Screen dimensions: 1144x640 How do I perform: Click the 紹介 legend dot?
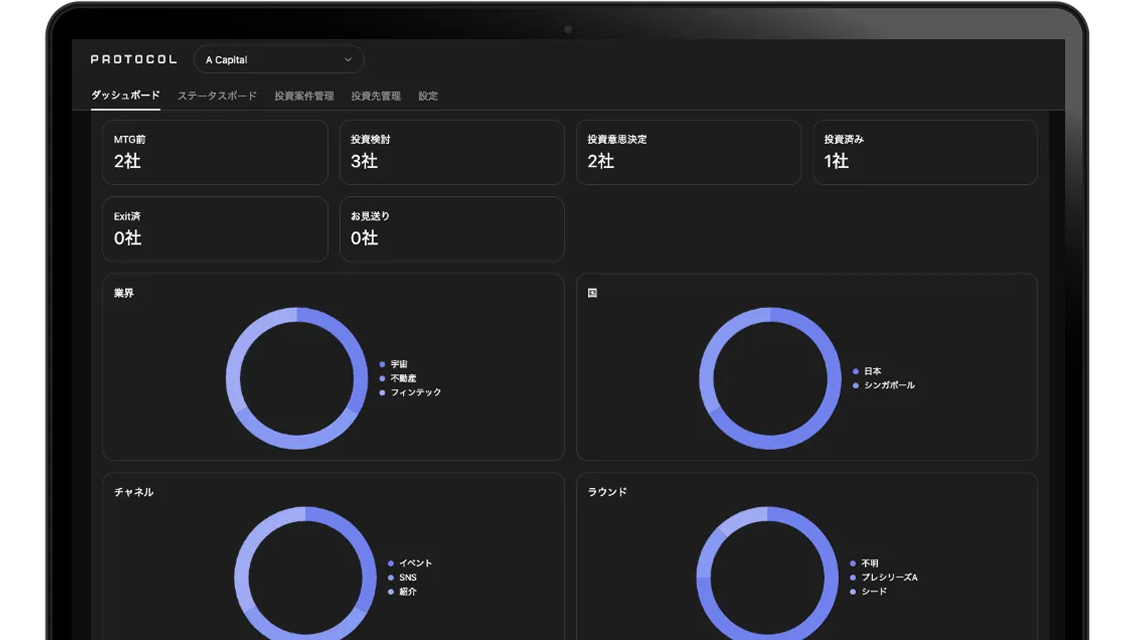391,592
